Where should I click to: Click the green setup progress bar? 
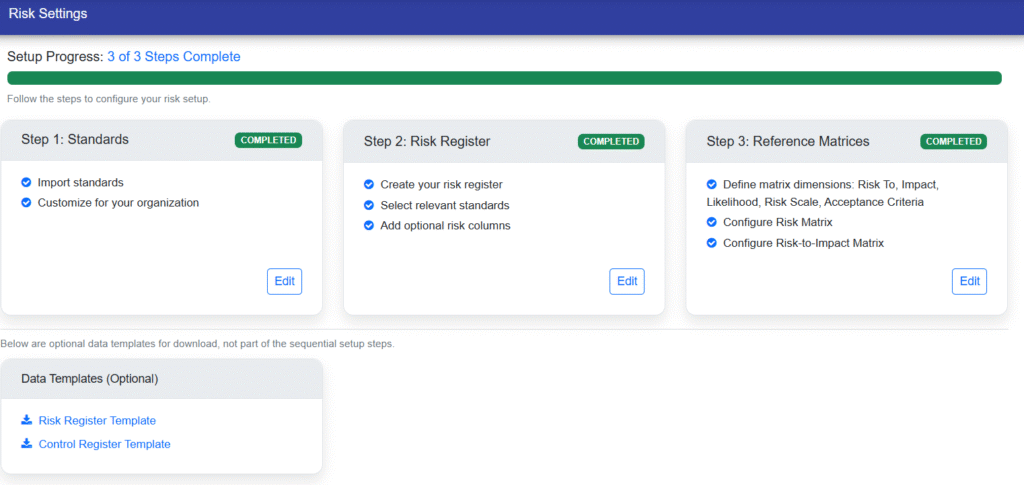pos(504,78)
